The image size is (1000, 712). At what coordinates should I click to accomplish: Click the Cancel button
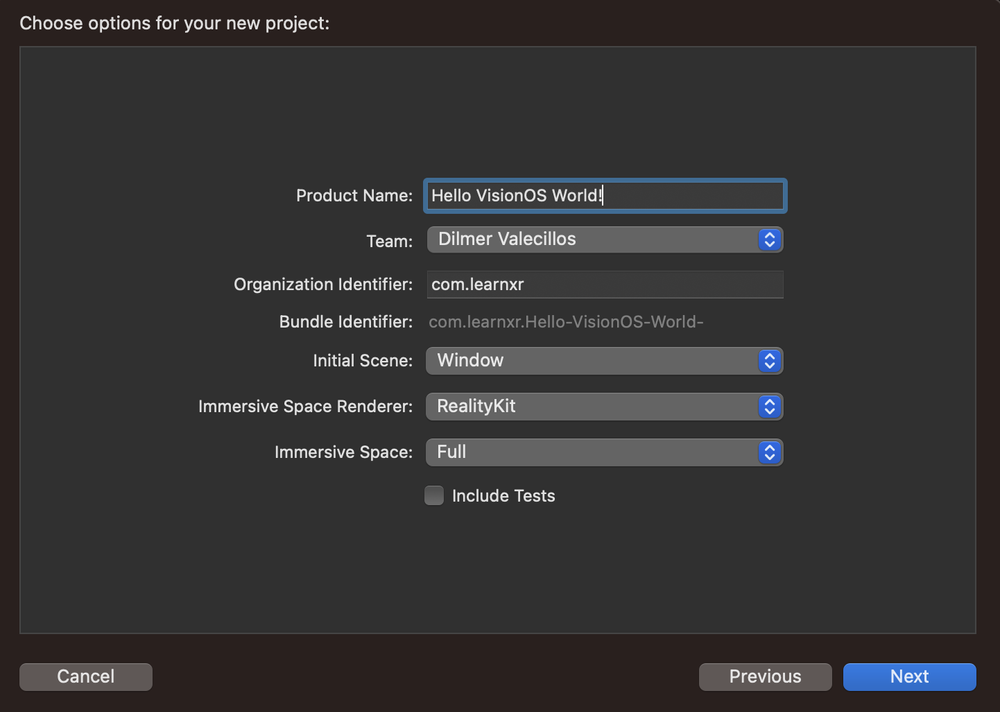pos(85,676)
